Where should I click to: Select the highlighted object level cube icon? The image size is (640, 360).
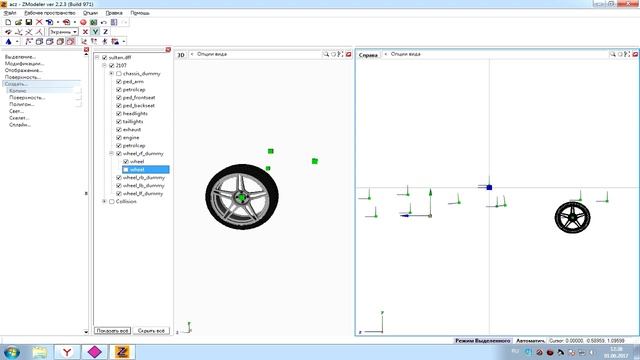click(71, 41)
